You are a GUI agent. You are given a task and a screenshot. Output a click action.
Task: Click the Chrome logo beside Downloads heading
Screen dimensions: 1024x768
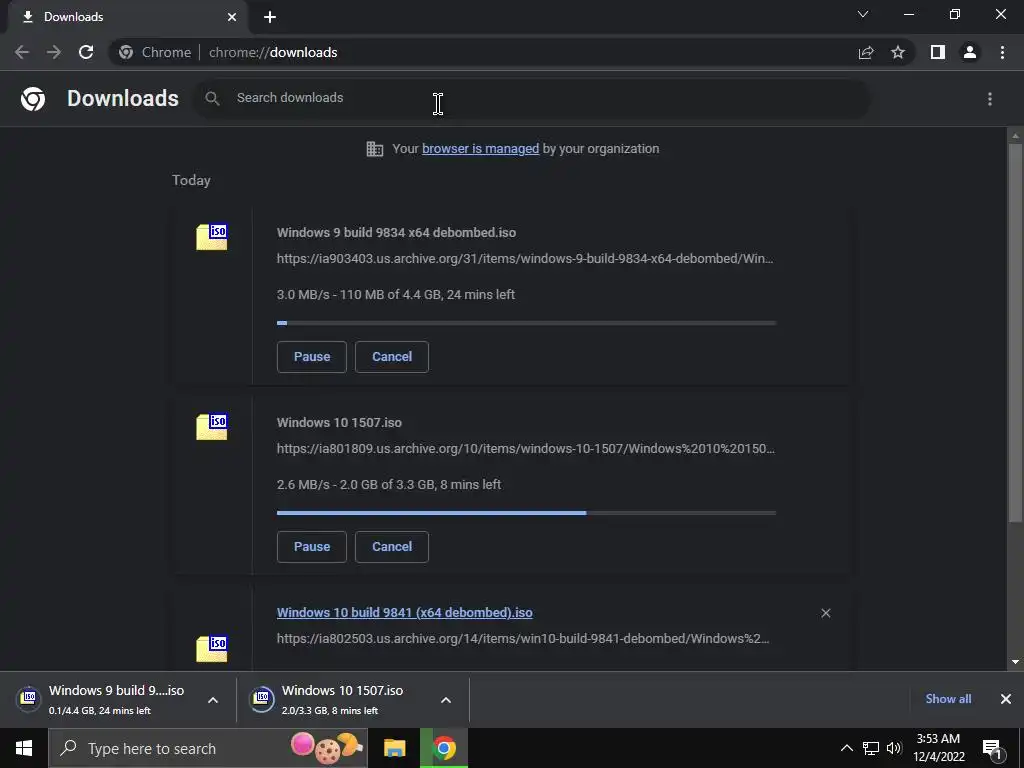33,99
